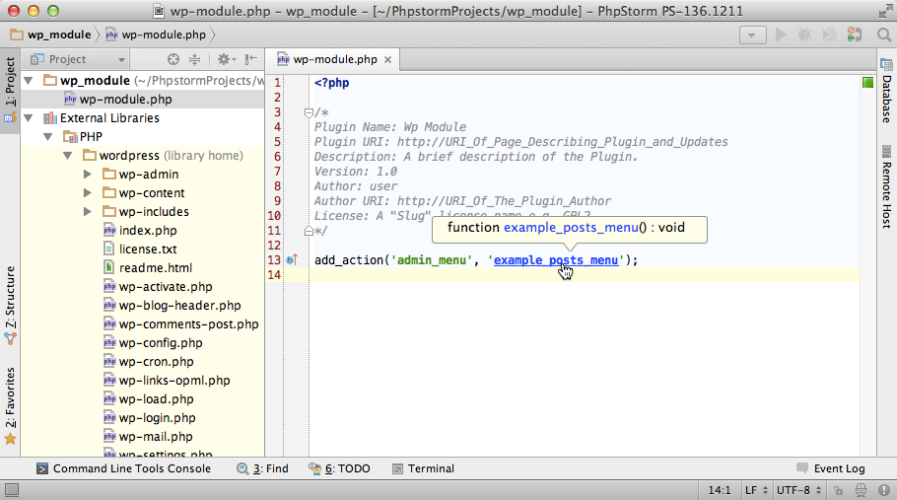The width and height of the screenshot is (897, 500).
Task: Expand the wp-content folder
Action: 88,193
